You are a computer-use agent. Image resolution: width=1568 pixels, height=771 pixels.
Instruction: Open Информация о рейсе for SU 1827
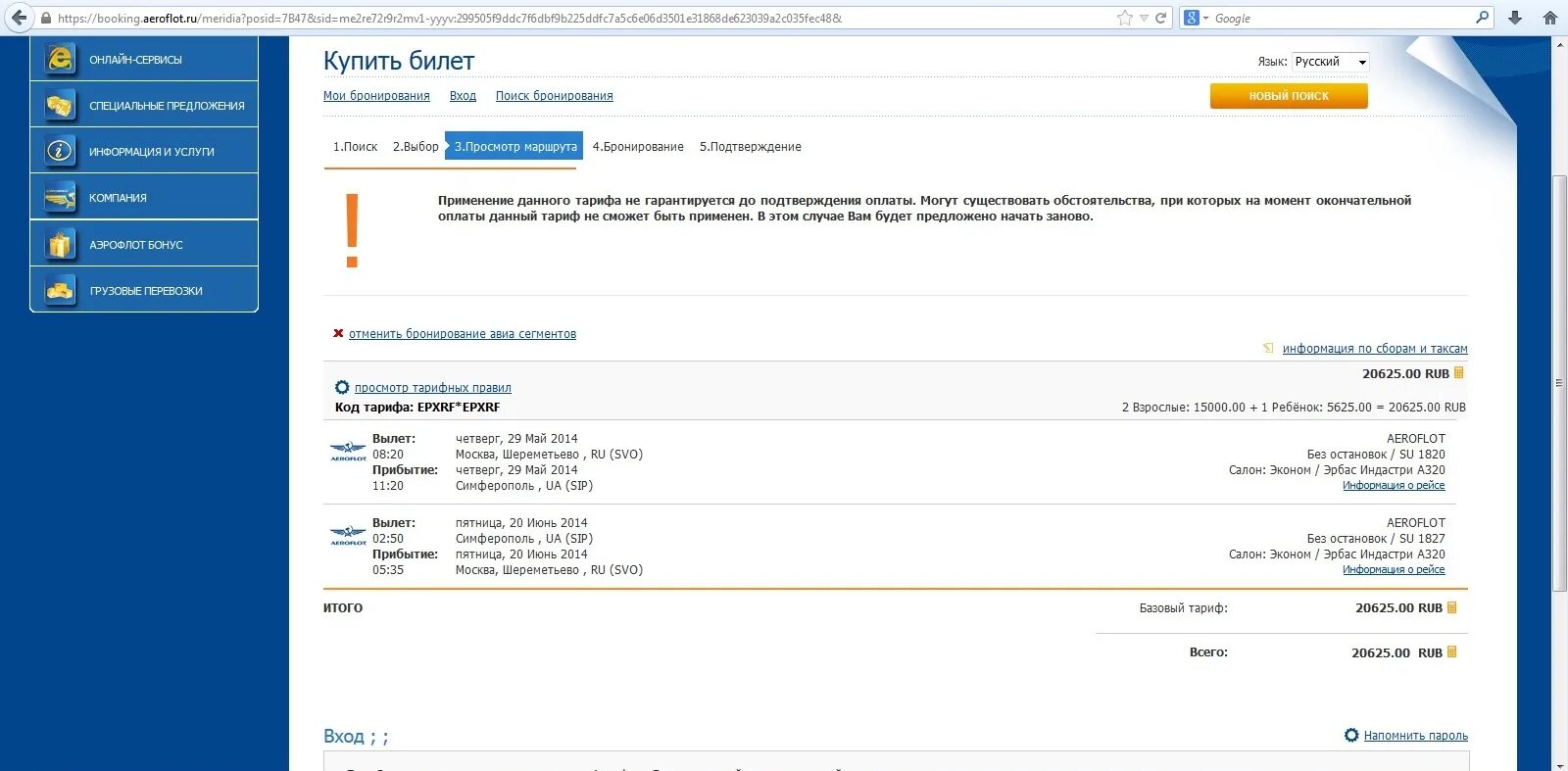[1394, 570]
